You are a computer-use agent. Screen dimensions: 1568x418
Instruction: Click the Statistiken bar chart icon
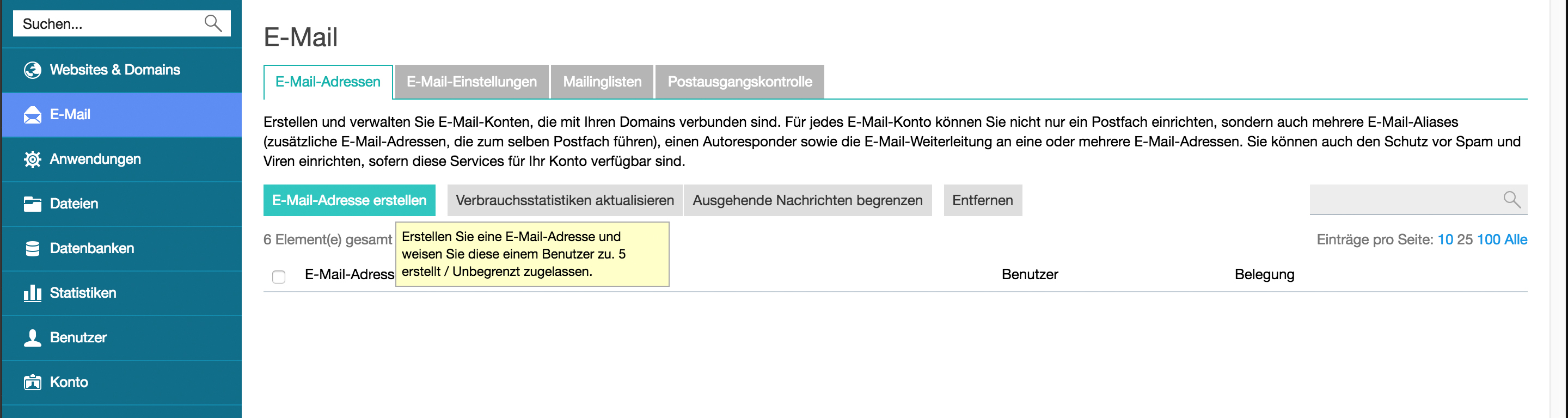pos(32,293)
